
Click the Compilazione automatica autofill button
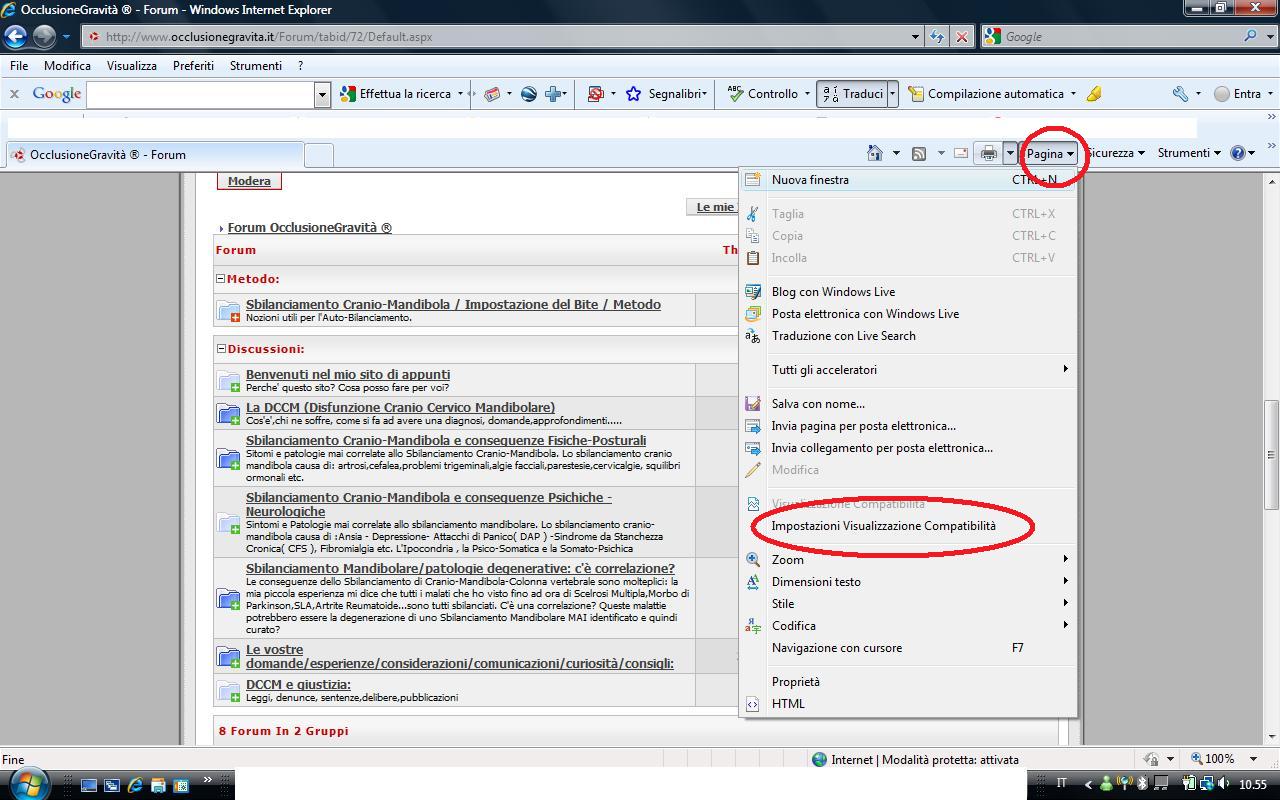986,93
